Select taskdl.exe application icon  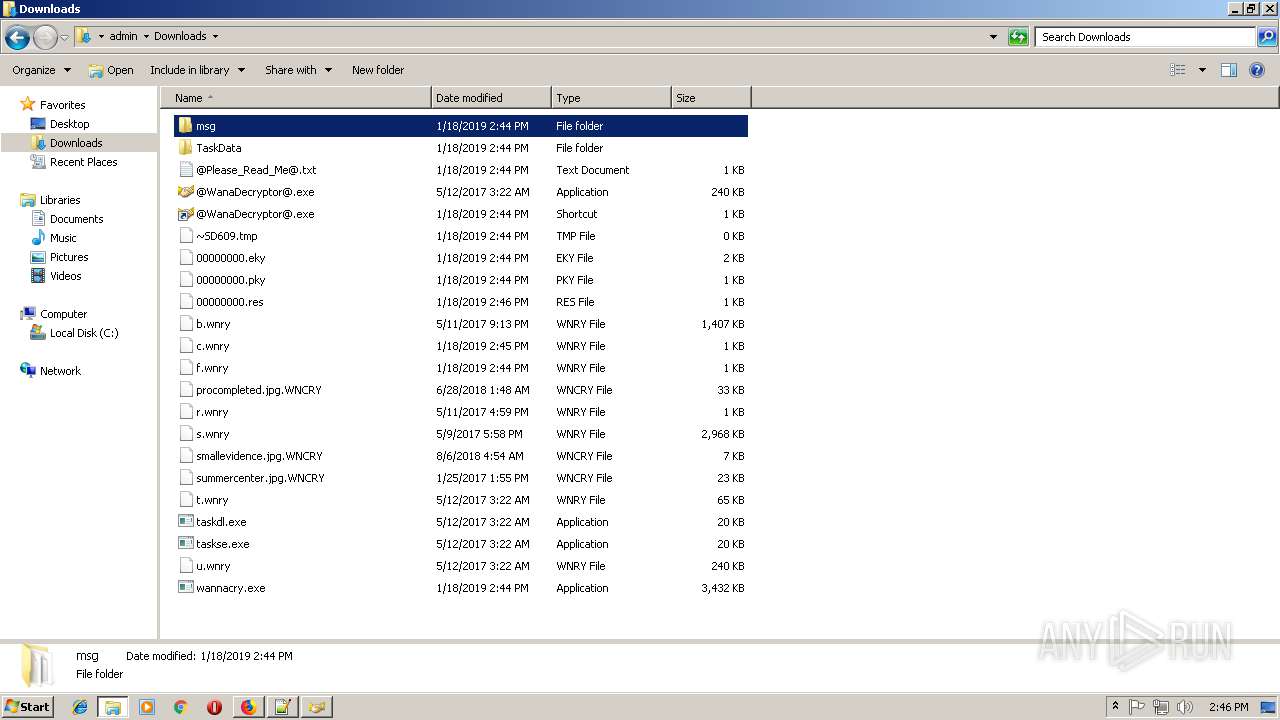185,522
